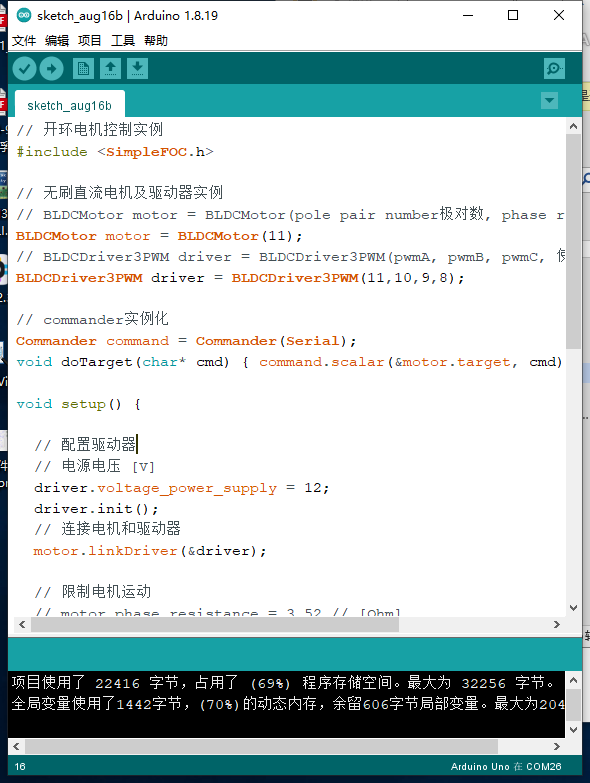Viewport: 590px width, 783px height.
Task: Click the Verify sketch checkmark icon
Action: 24,68
